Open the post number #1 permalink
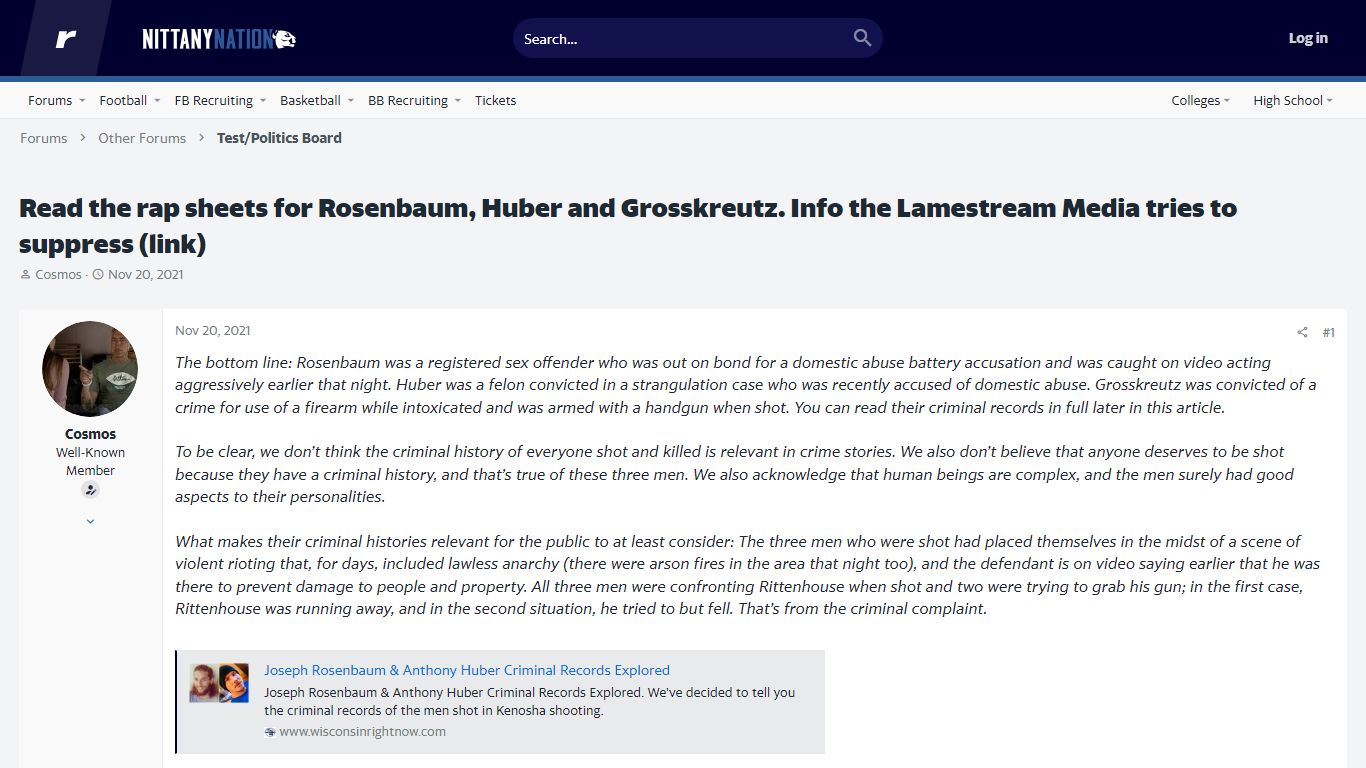Viewport: 1366px width, 768px height. click(x=1328, y=332)
